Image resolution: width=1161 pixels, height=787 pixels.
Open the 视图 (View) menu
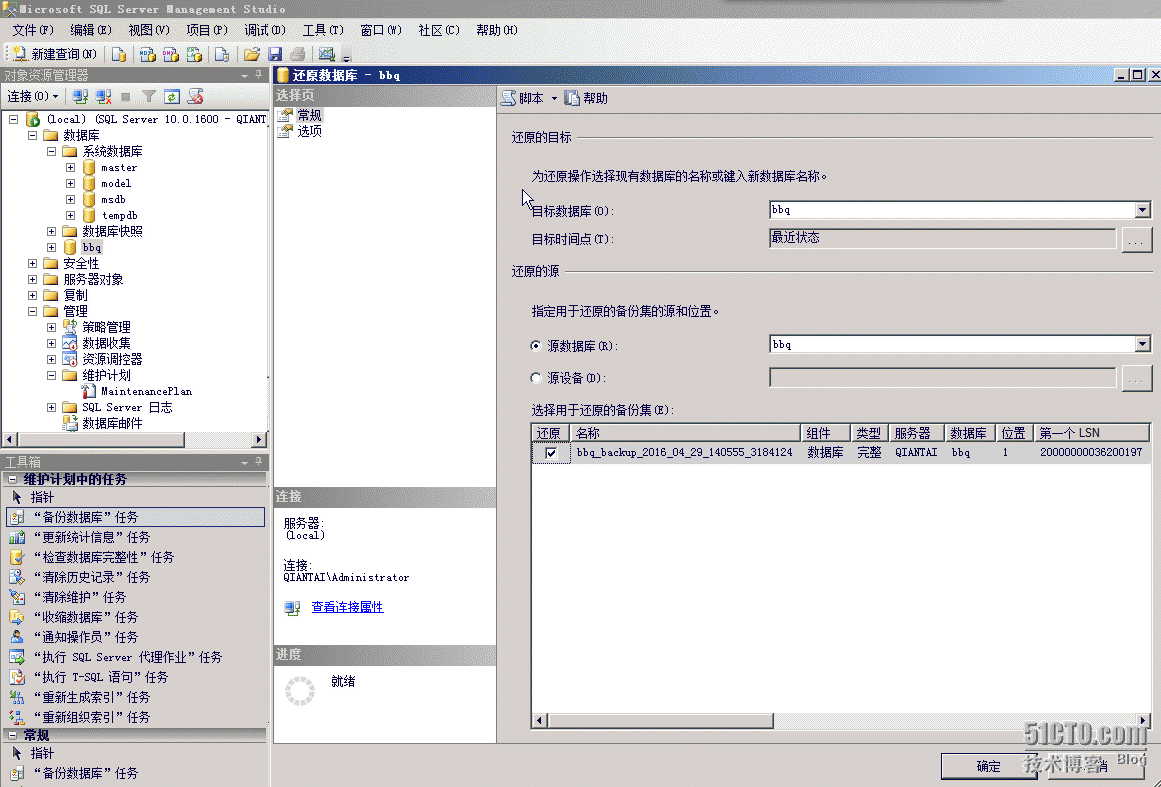click(x=148, y=30)
